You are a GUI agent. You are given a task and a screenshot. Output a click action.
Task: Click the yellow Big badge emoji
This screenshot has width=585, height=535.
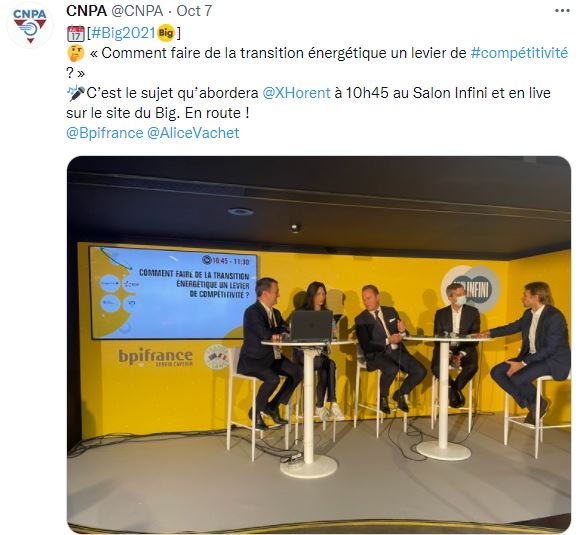click(166, 33)
